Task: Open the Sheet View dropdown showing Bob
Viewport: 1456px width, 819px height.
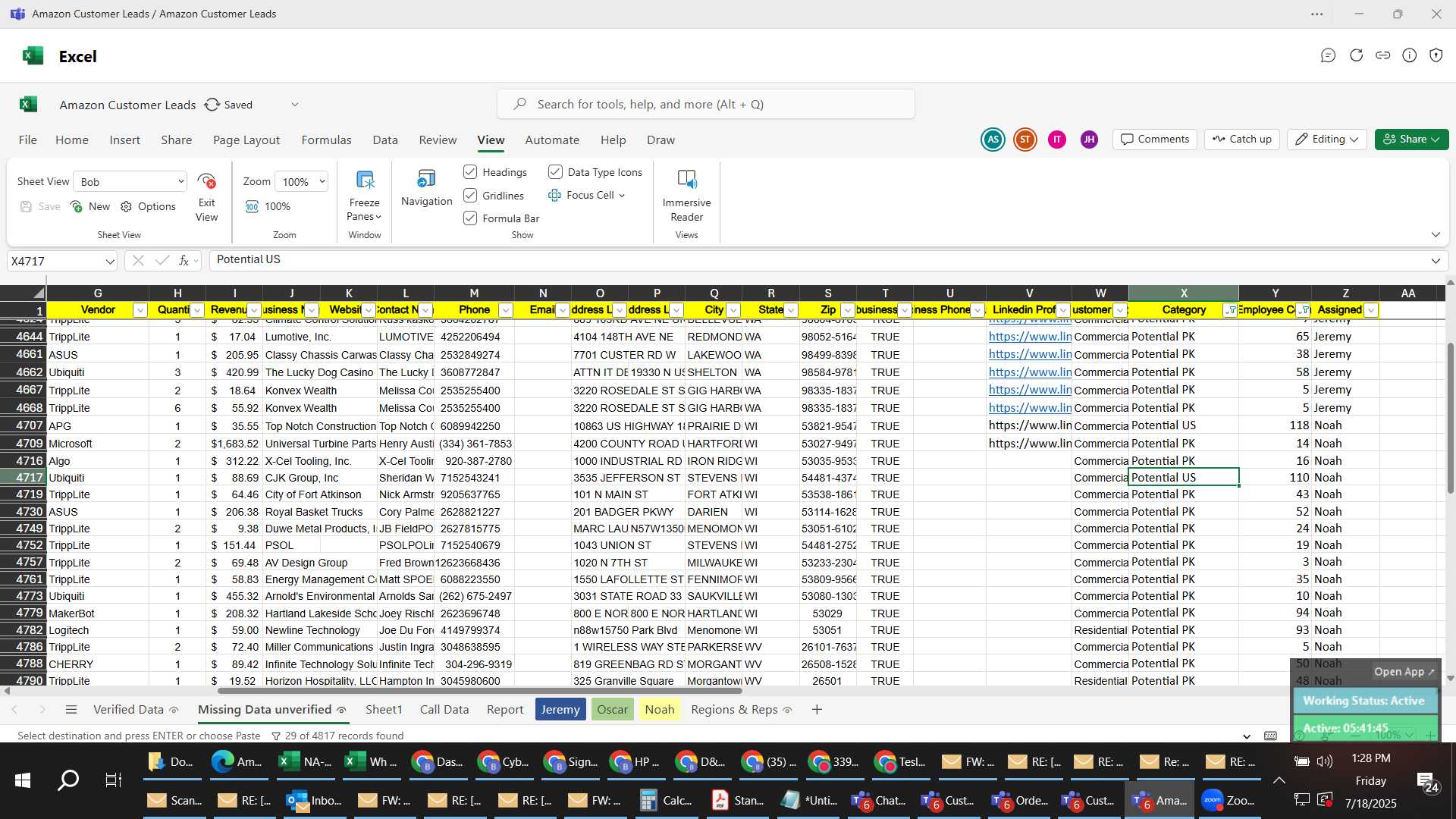Action: (x=130, y=181)
